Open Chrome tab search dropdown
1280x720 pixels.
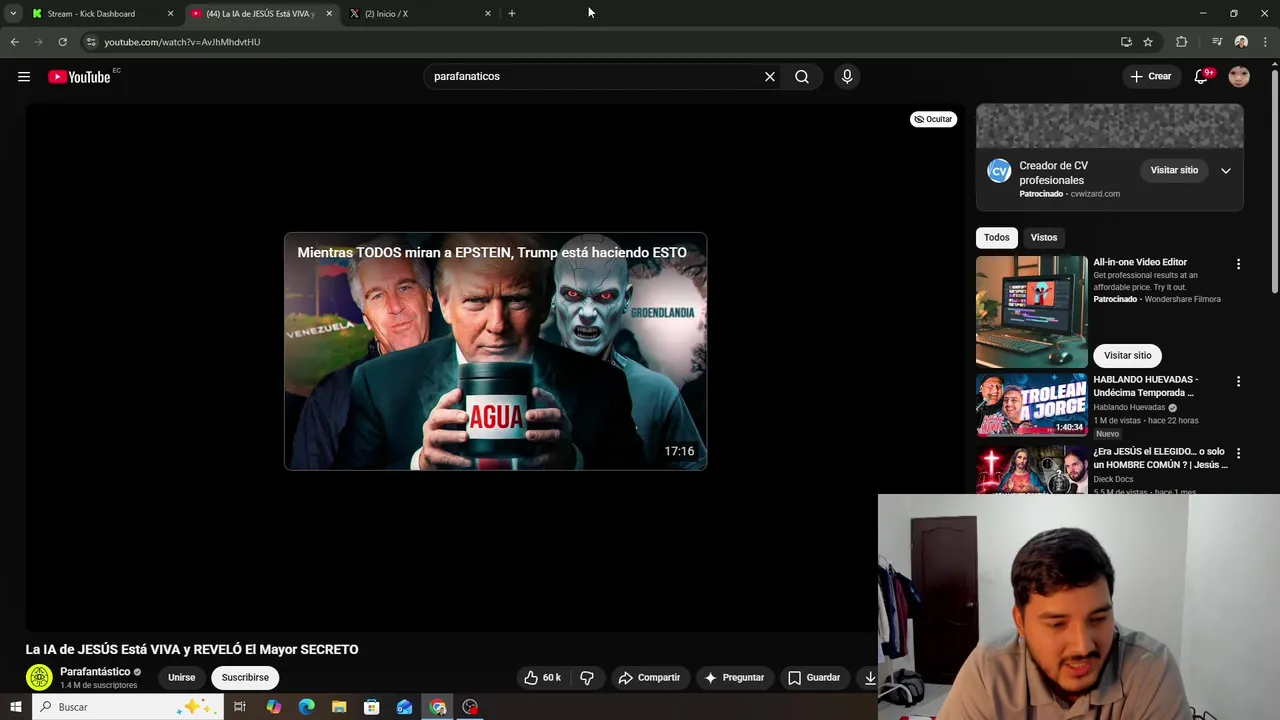coord(12,13)
